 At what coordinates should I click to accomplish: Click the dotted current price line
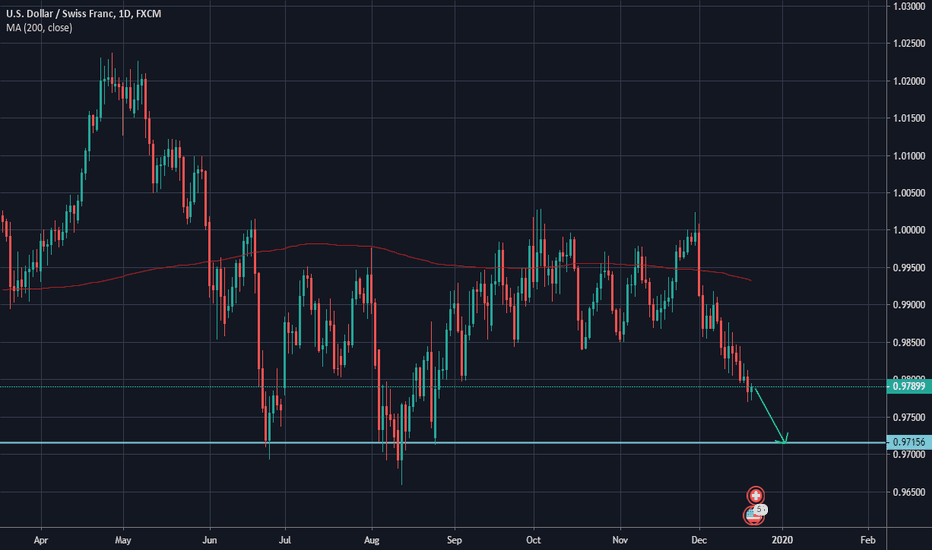[300, 387]
